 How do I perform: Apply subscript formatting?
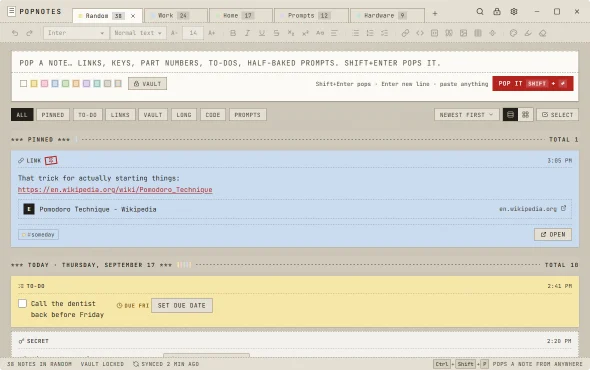tap(291, 33)
